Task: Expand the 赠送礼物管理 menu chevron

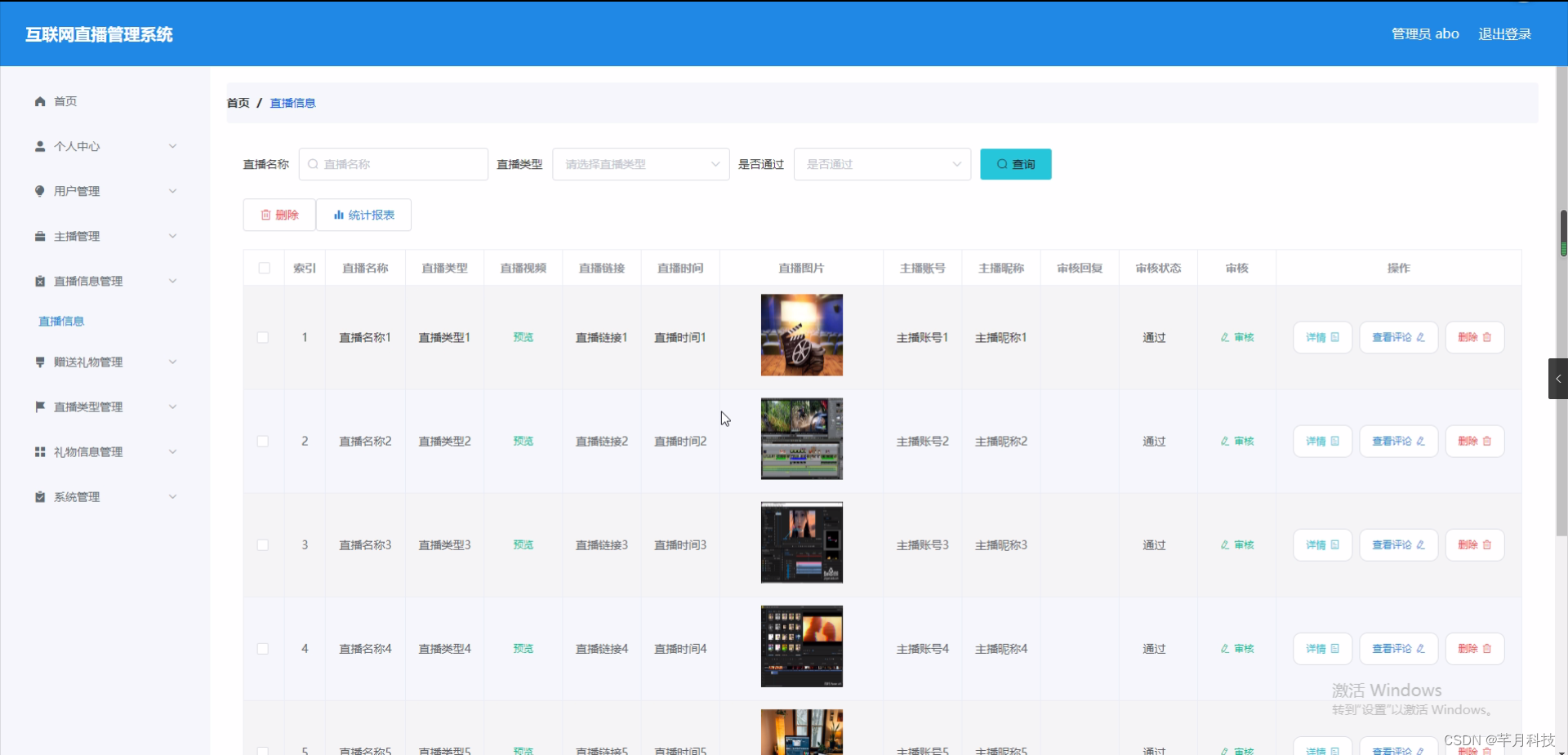Action: [172, 362]
